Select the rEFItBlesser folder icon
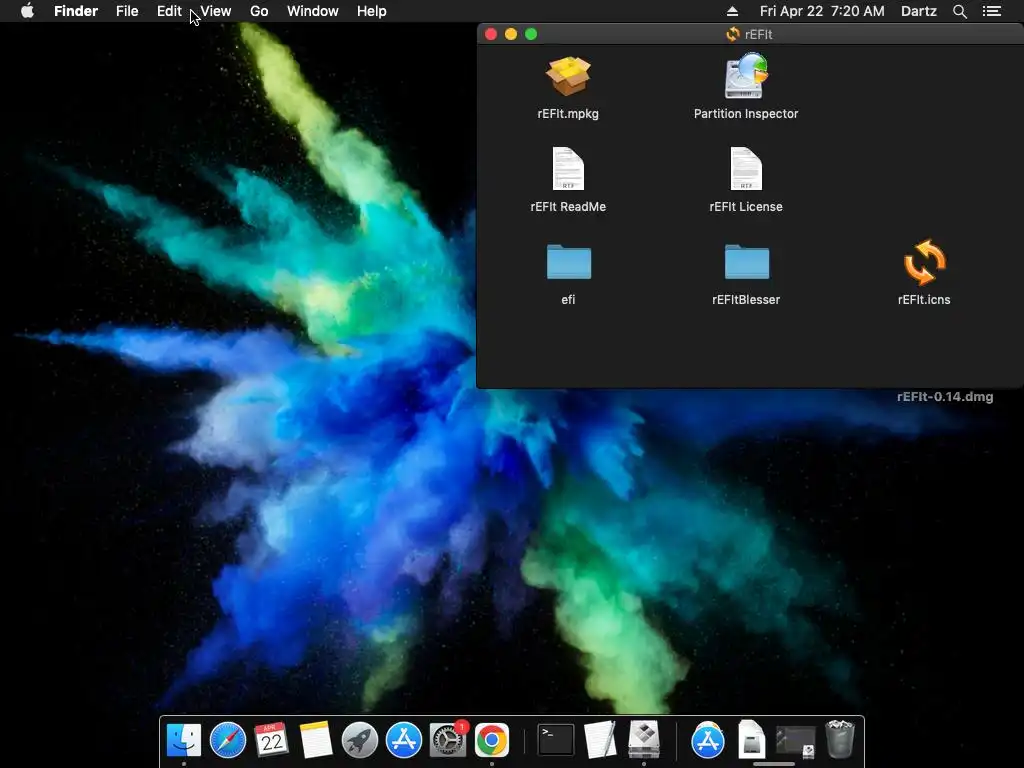This screenshot has height=768, width=1024. [x=746, y=262]
